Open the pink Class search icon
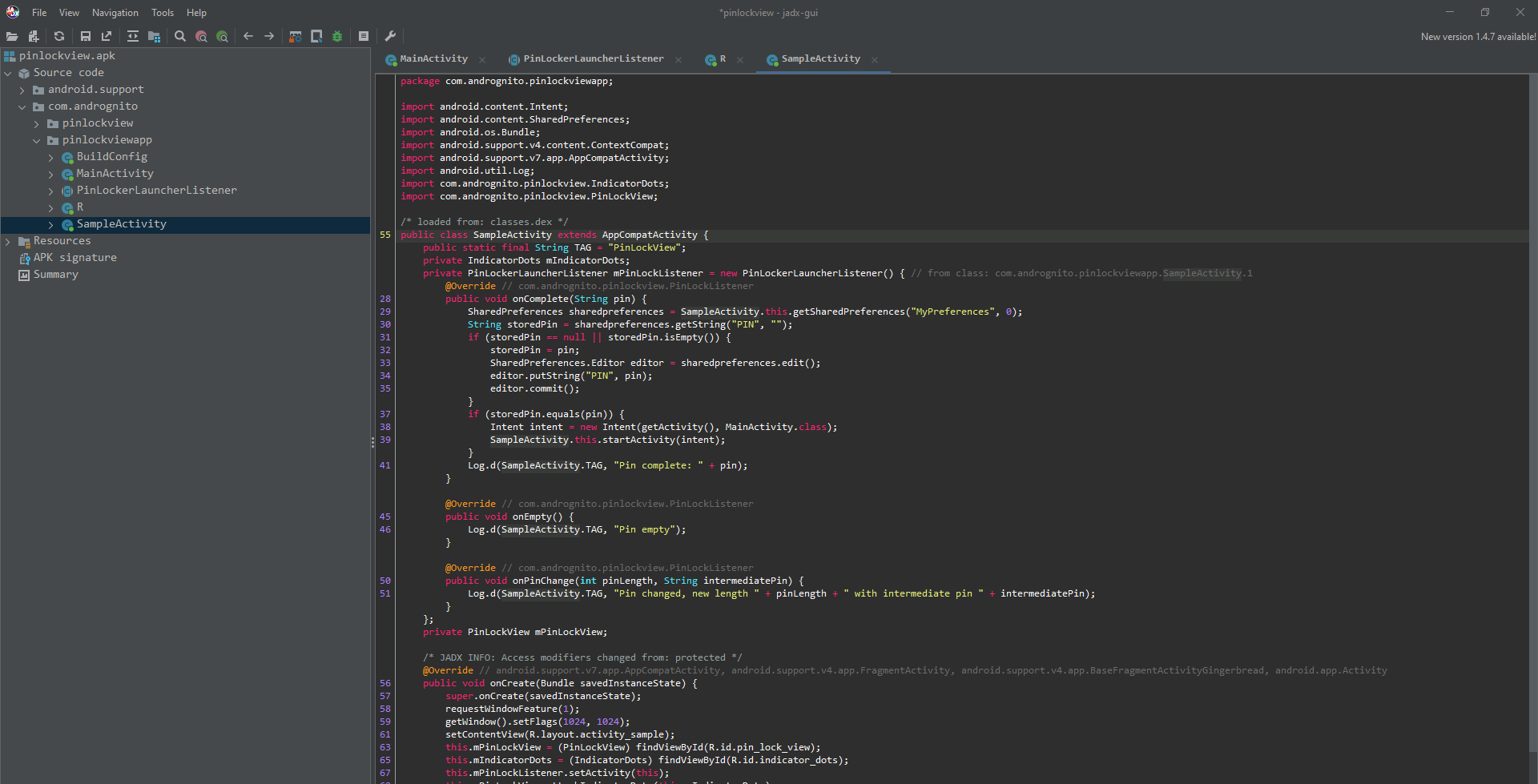This screenshot has width=1538, height=784. [x=201, y=36]
